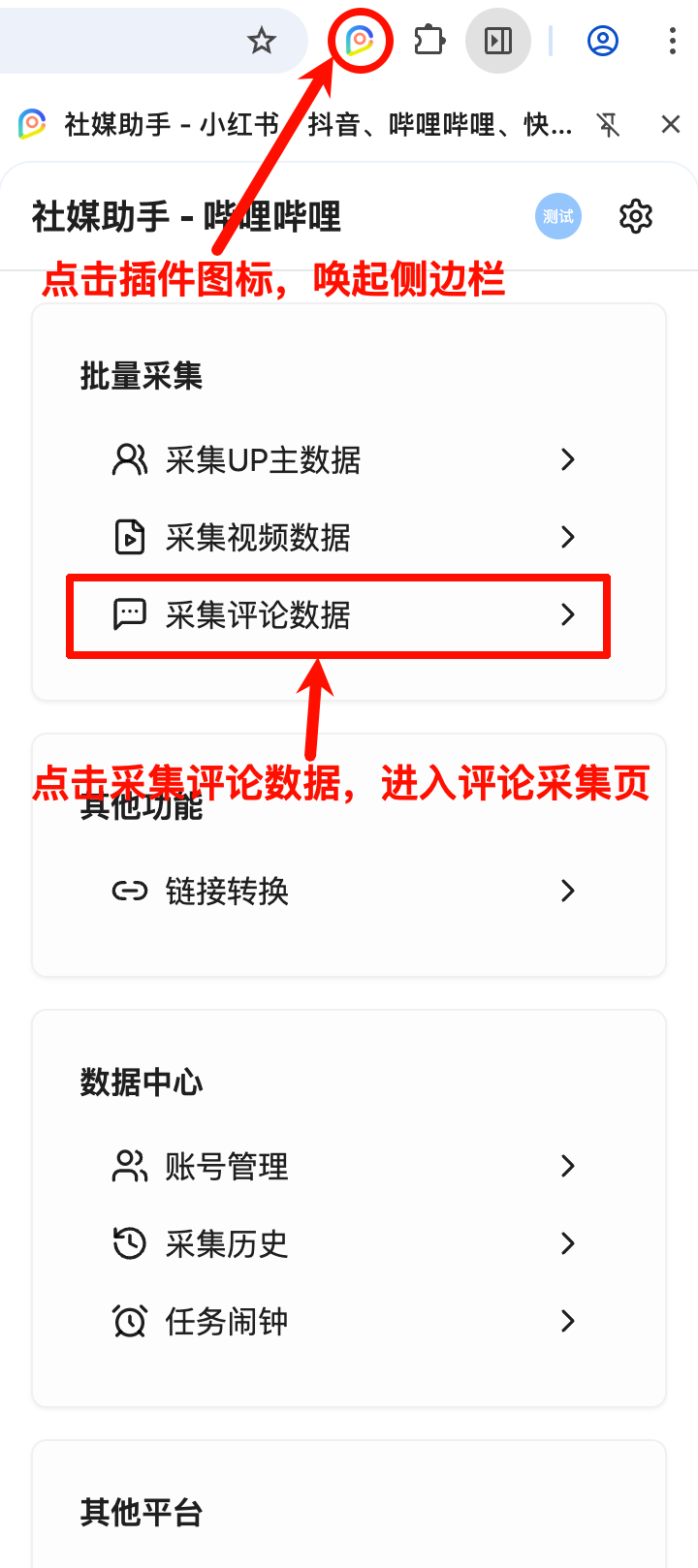Close the side panel with X
This screenshot has width=698, height=1568.
pyautogui.click(x=670, y=124)
